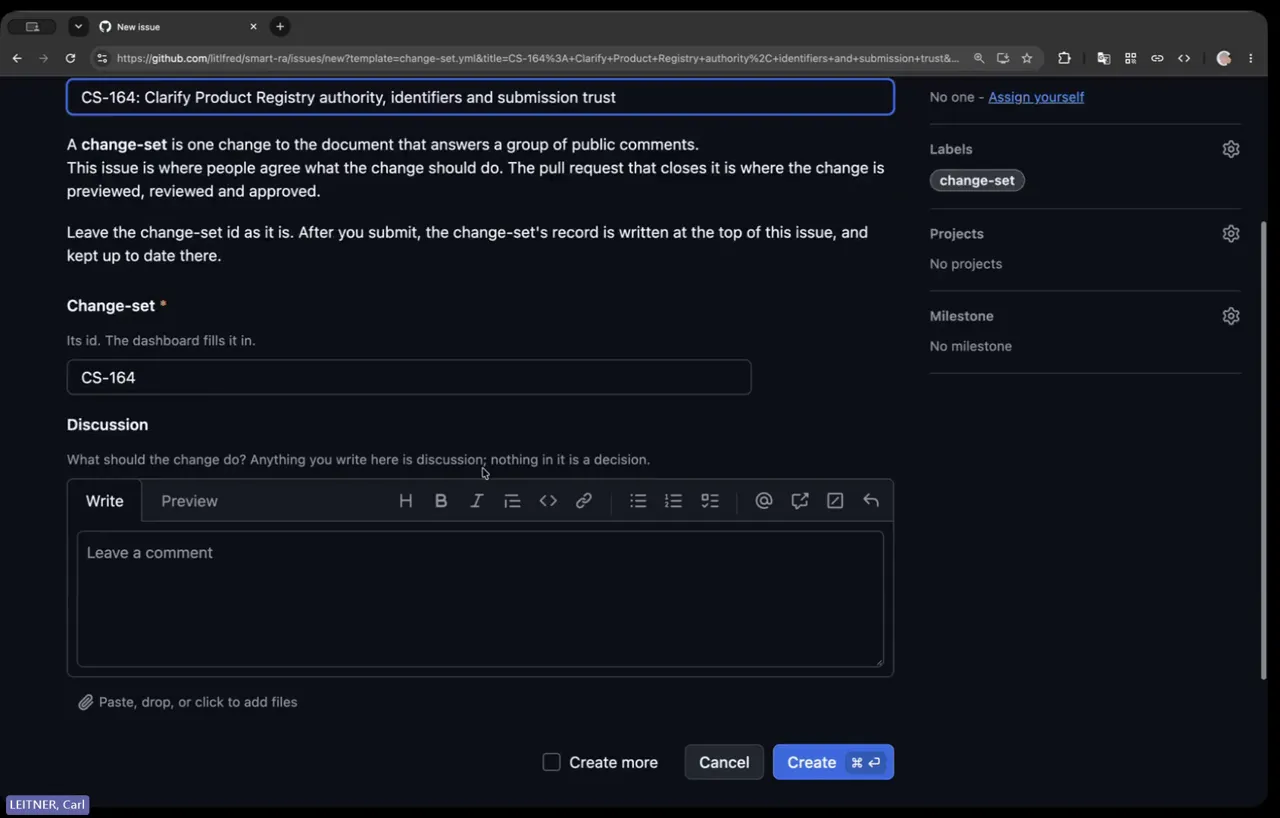The height and width of the screenshot is (818, 1280).
Task: Click the Labels heading in sidebar
Action: point(951,149)
